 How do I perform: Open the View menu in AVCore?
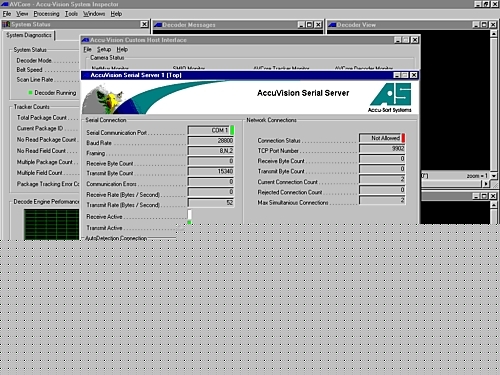(22, 14)
